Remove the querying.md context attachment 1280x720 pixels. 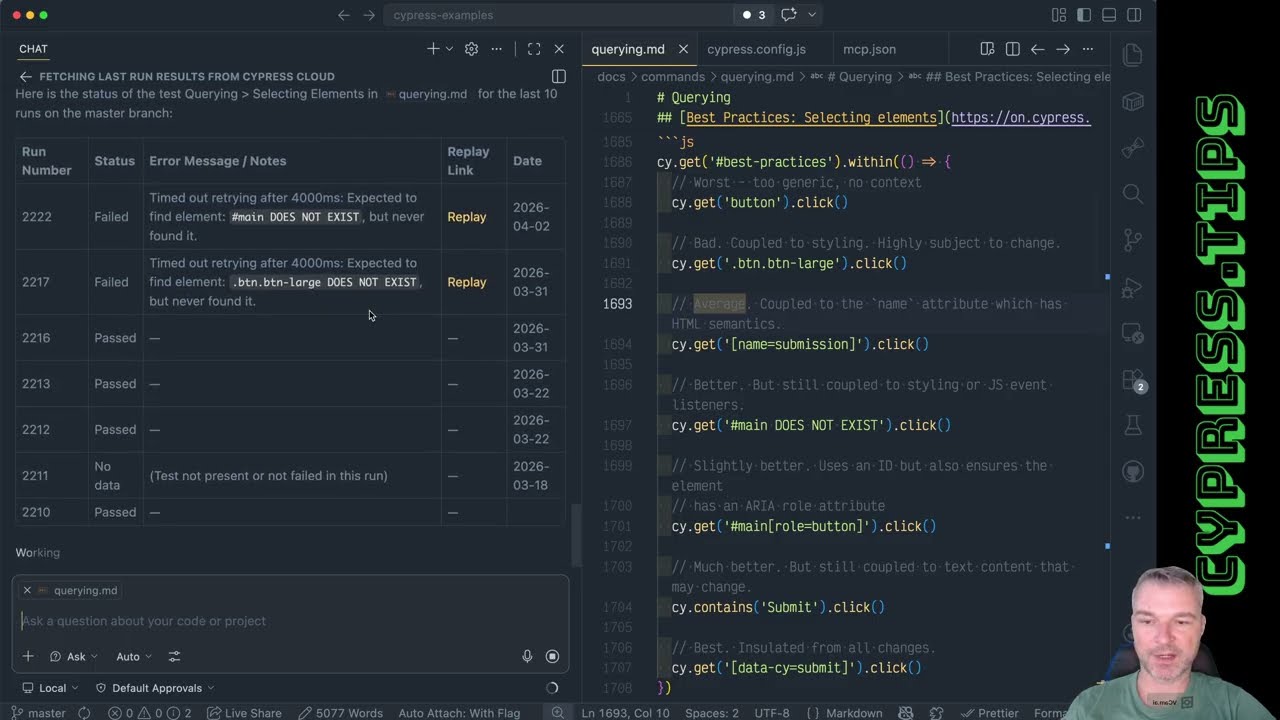tap(27, 590)
